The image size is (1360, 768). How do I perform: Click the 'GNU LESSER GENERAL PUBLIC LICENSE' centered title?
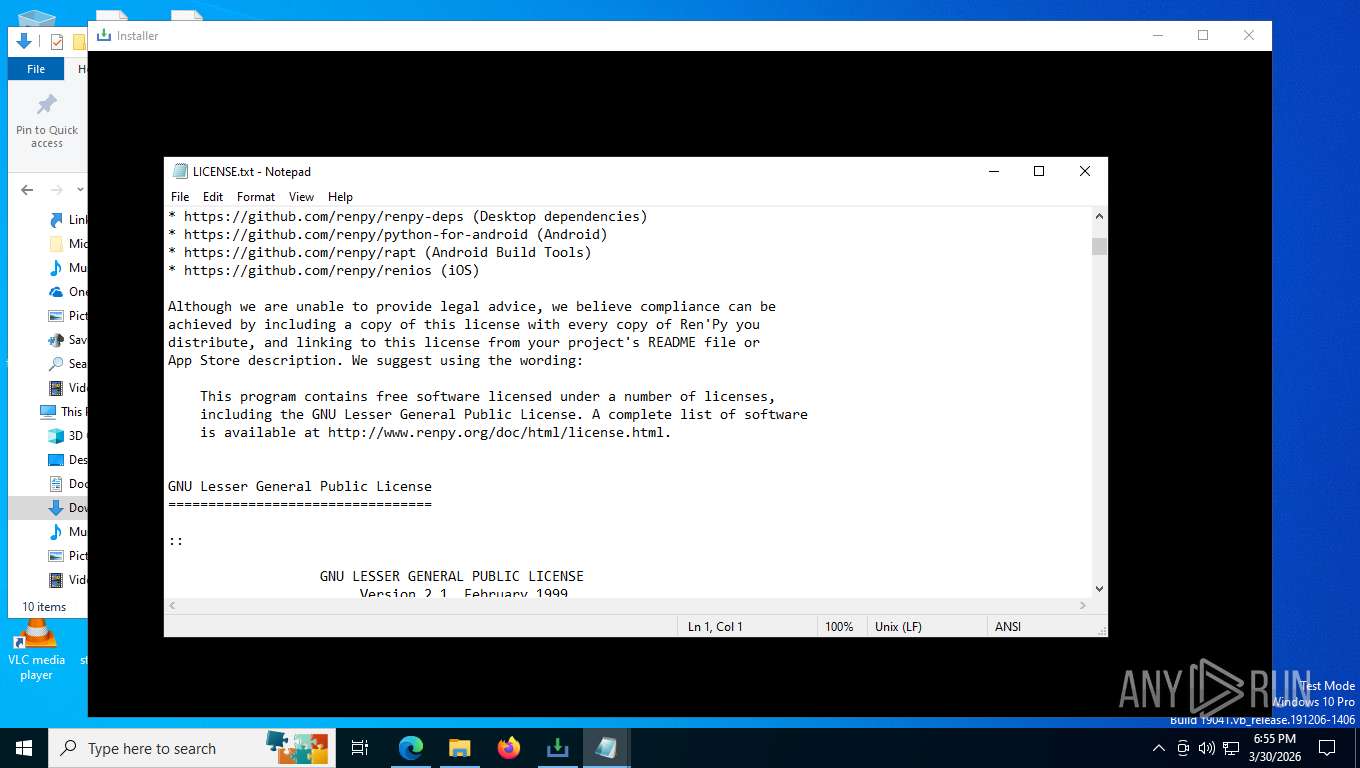tap(452, 576)
